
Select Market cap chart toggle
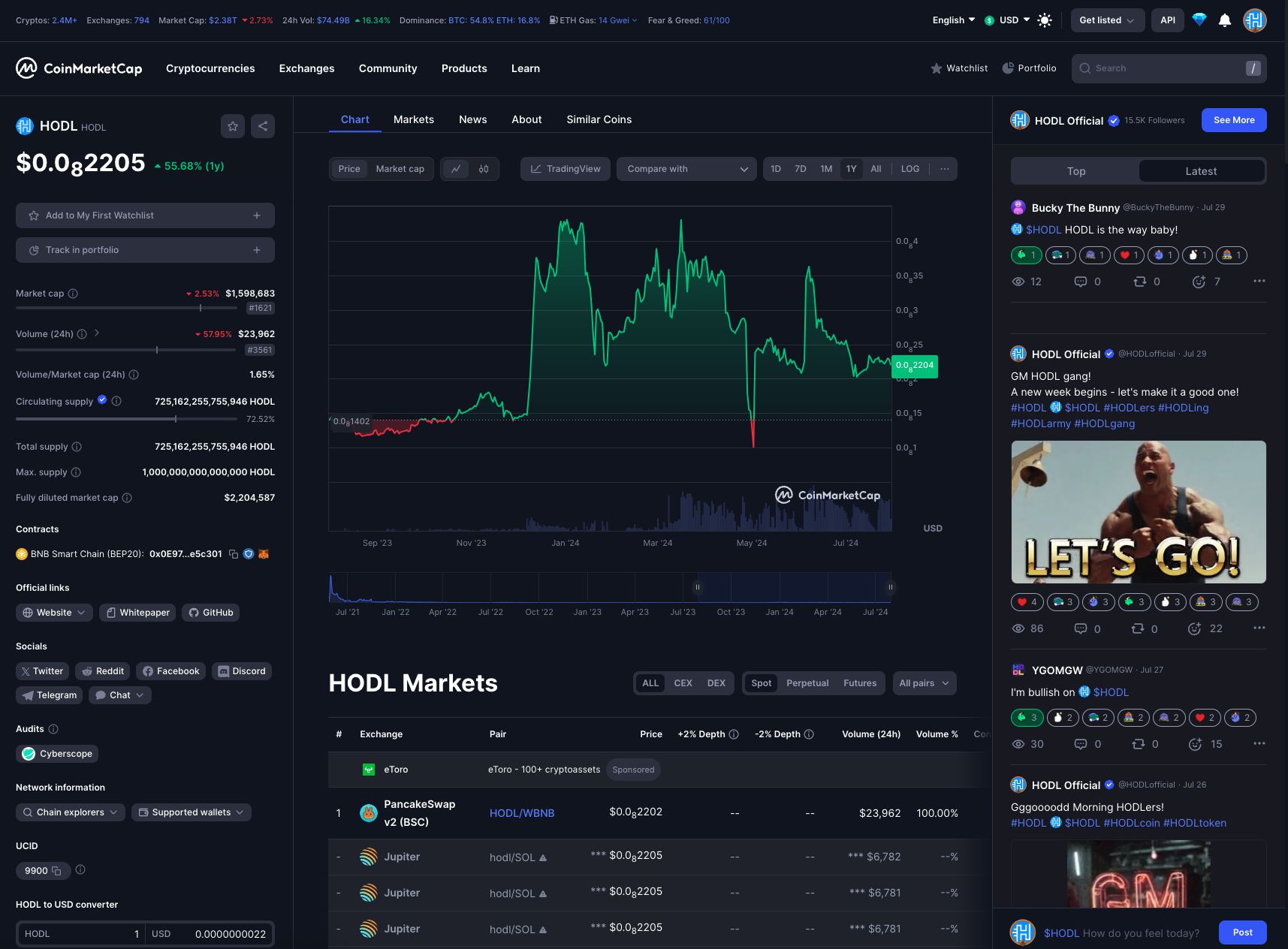[x=400, y=169]
